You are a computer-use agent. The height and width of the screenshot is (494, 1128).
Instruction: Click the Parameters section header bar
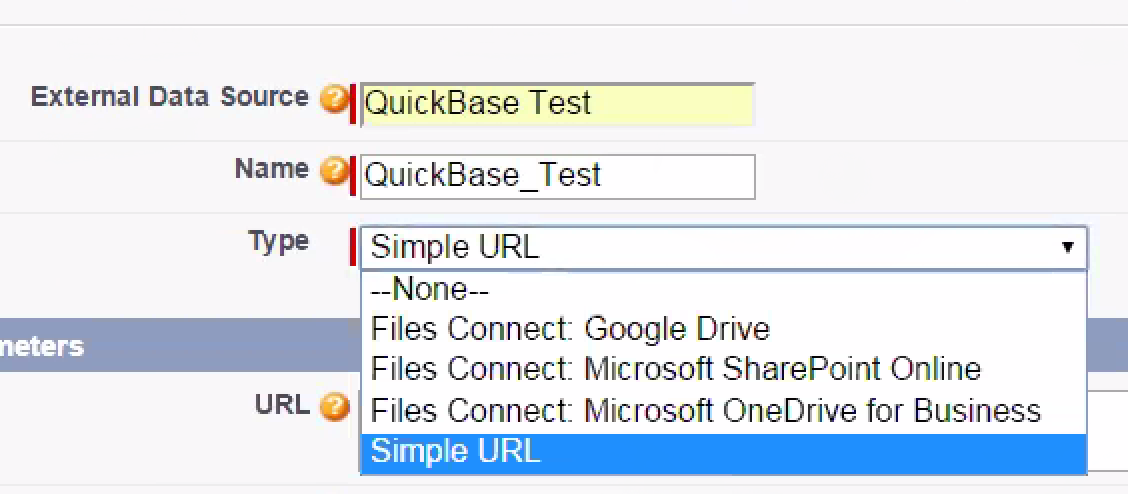[x=150, y=346]
